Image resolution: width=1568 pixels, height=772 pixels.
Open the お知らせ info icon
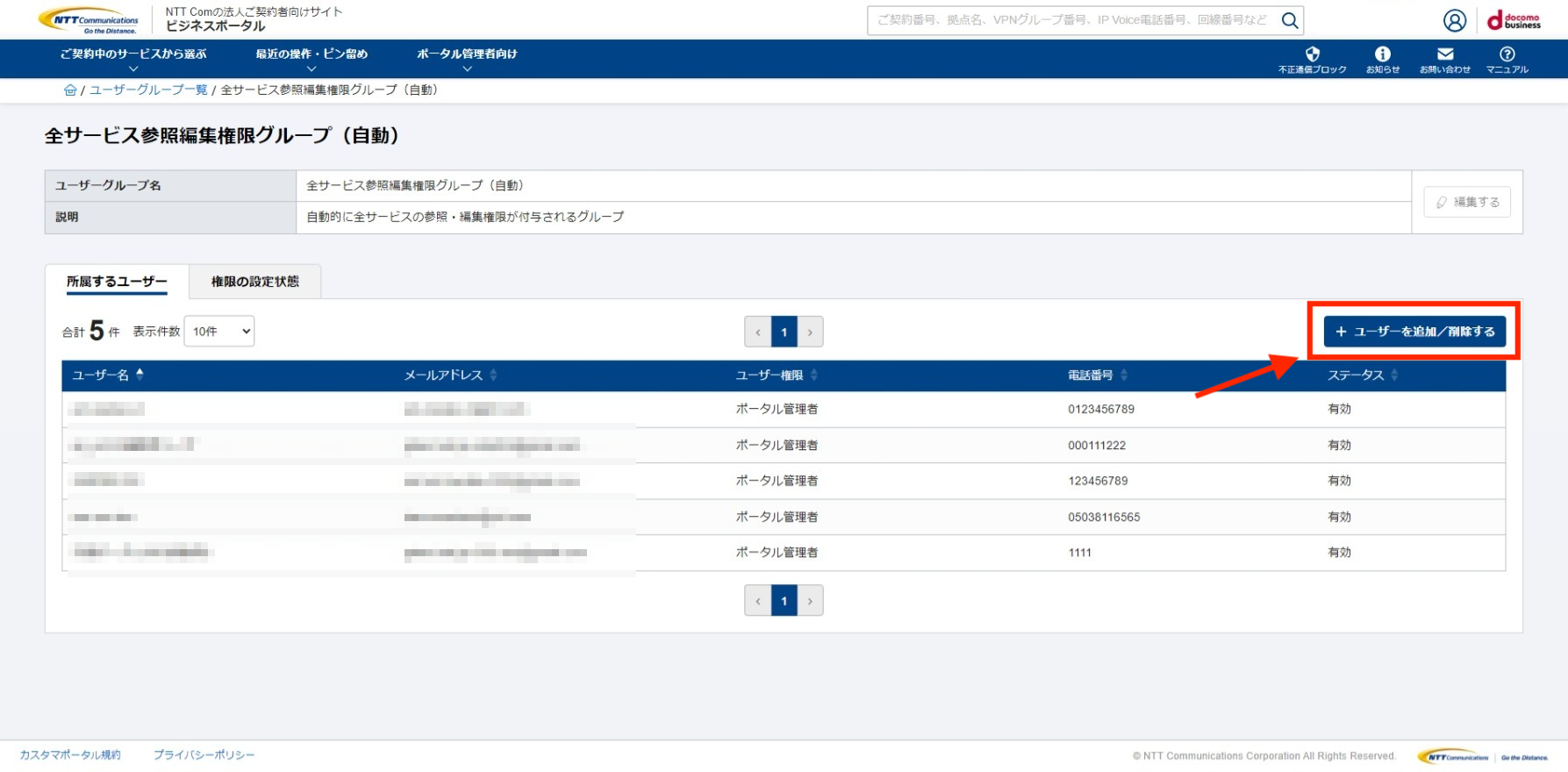point(1382,59)
